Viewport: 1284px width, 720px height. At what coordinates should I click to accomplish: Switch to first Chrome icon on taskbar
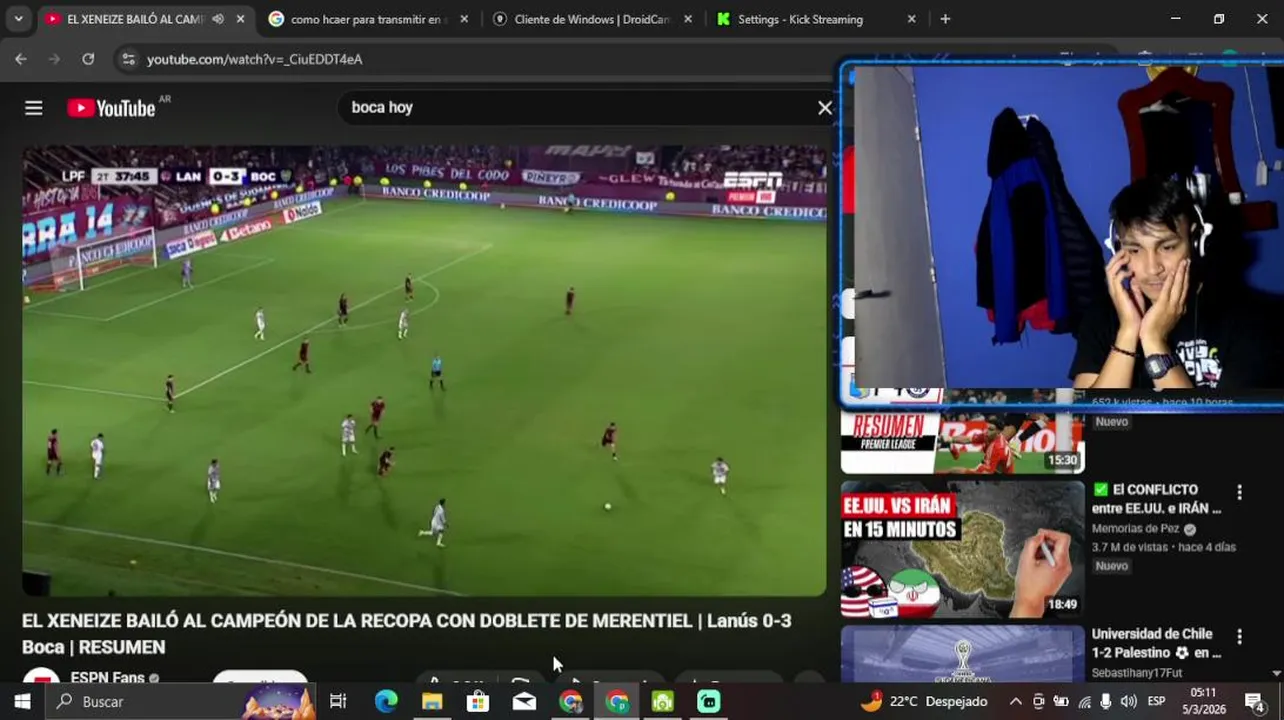pyautogui.click(x=571, y=702)
